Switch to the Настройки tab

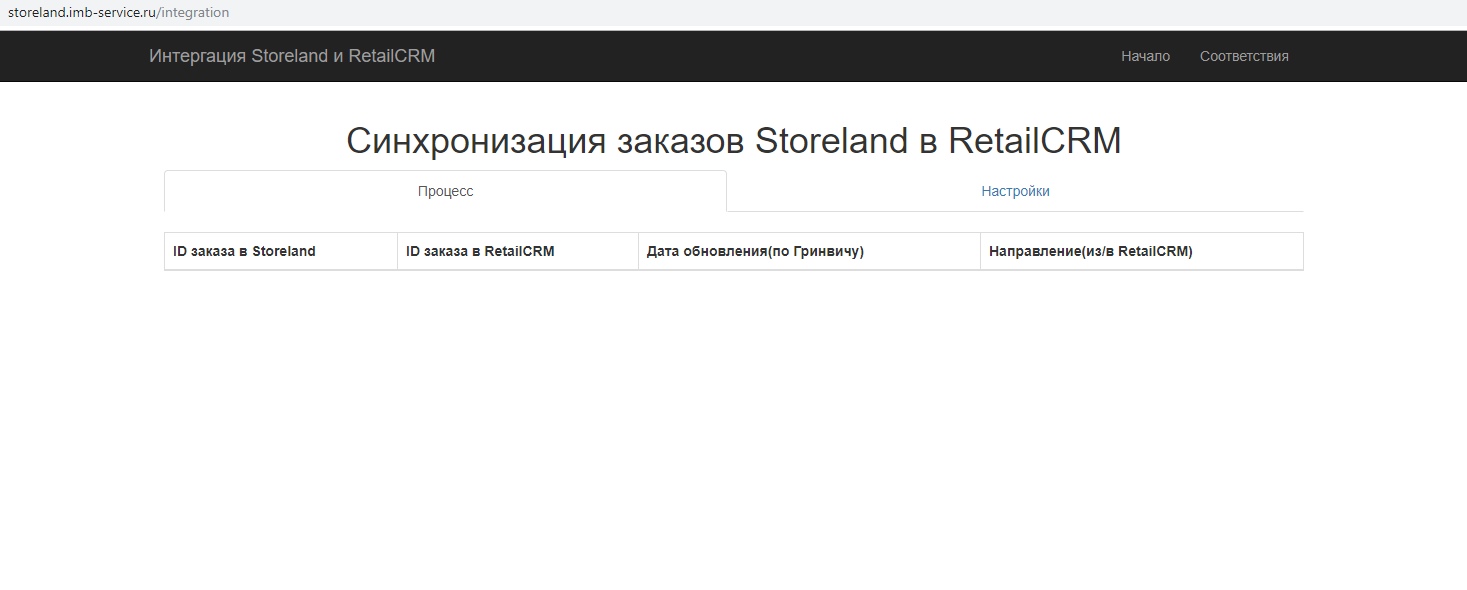[1015, 191]
